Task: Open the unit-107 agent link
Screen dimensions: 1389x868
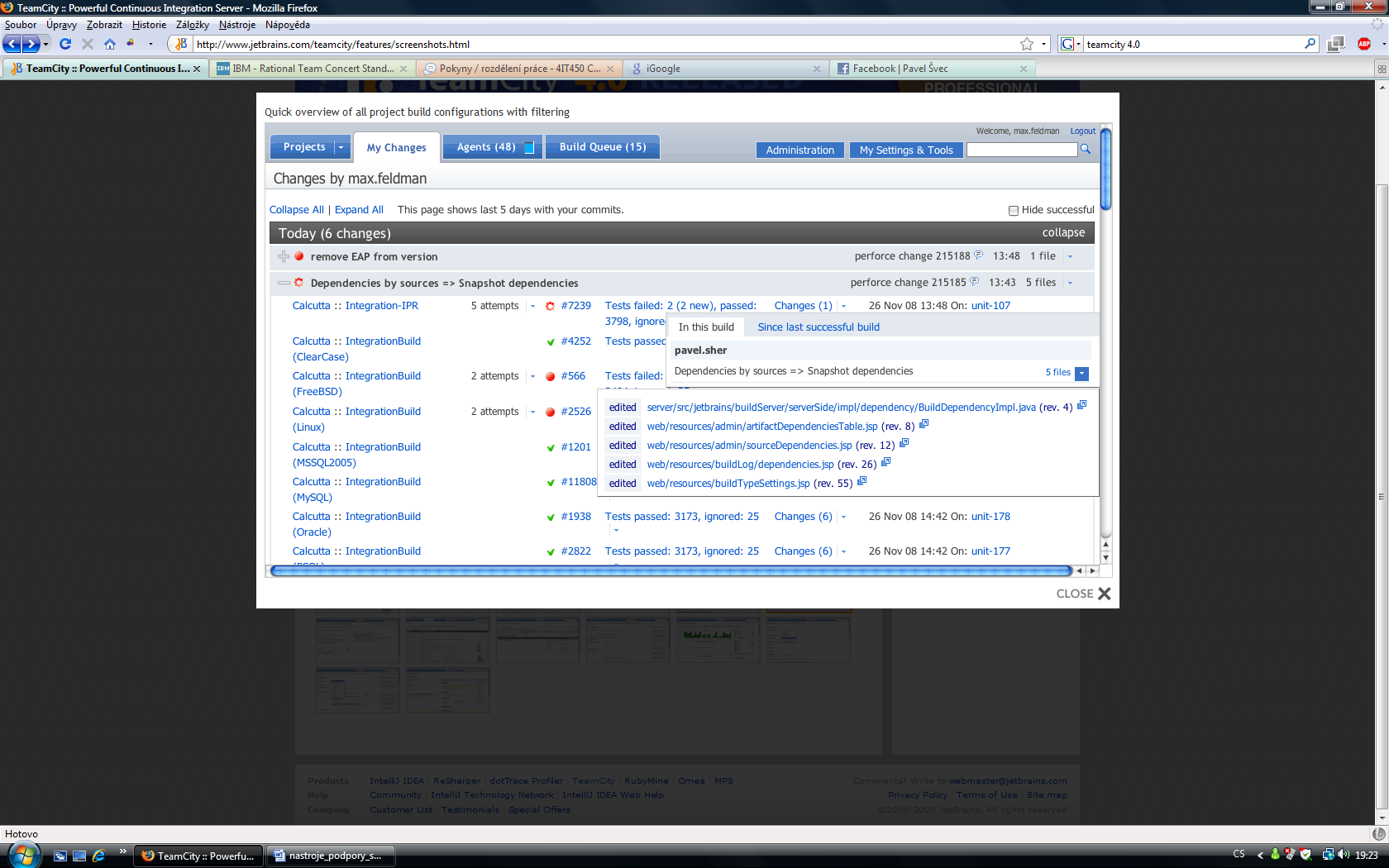Action: pos(990,306)
